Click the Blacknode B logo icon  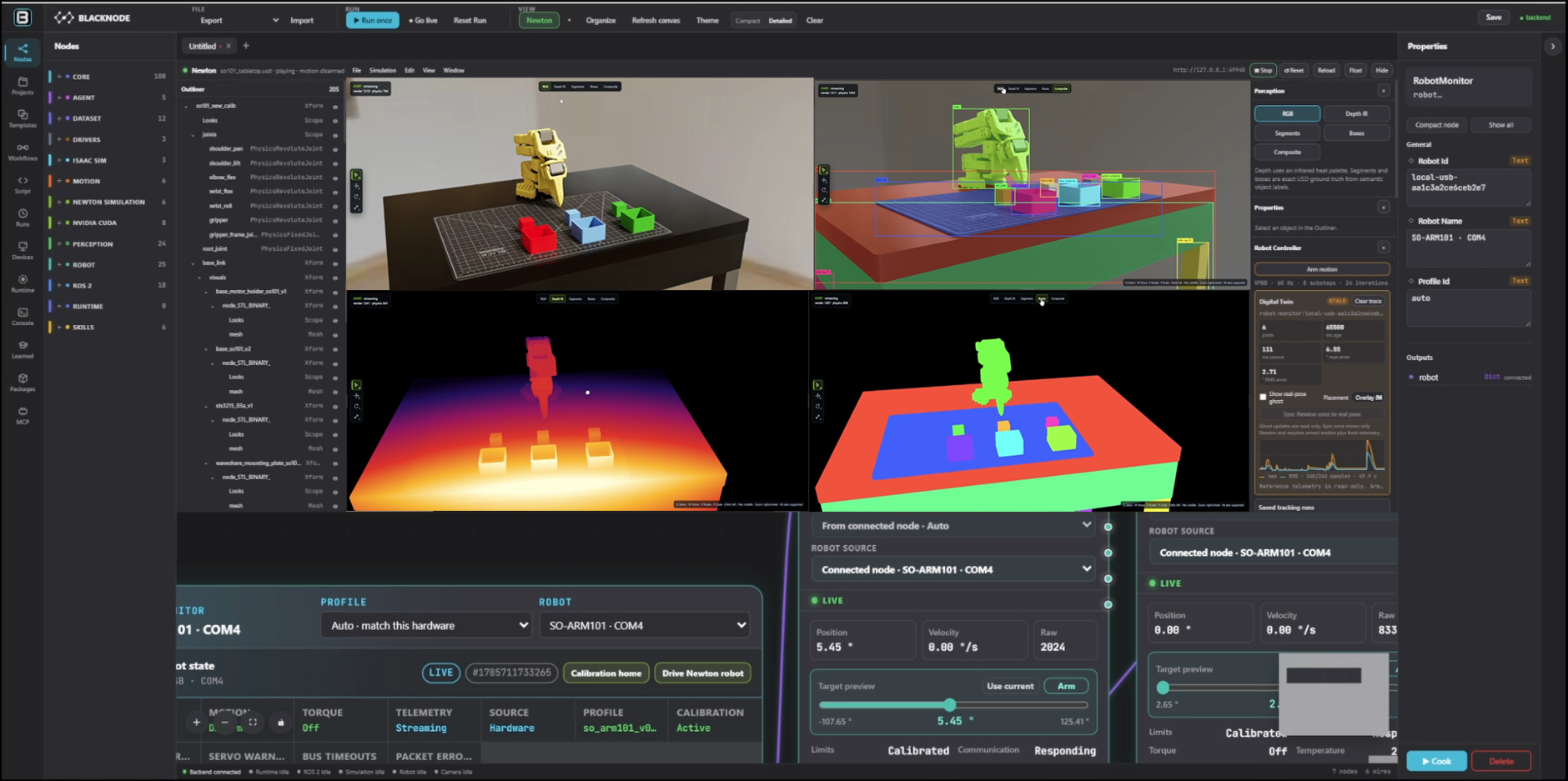click(23, 17)
